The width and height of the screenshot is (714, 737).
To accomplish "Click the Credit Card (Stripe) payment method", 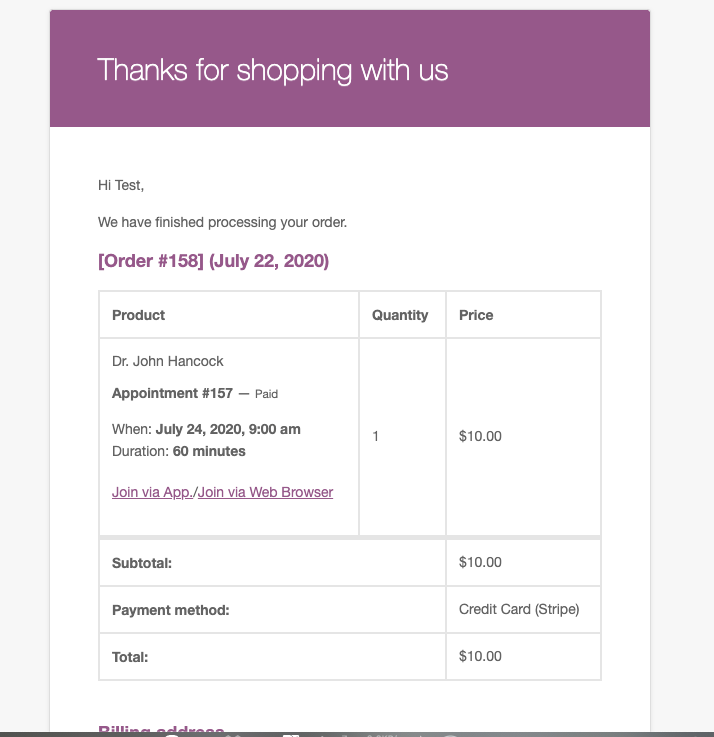I will point(519,609).
